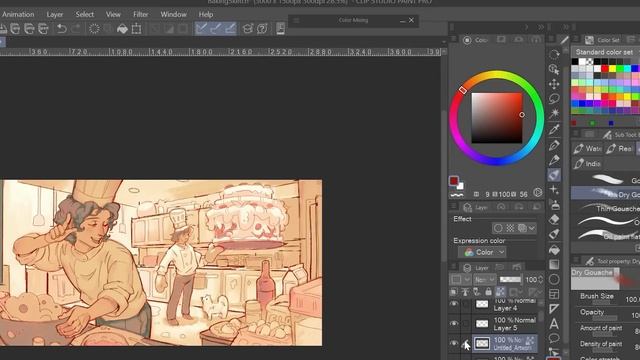
Task: Click the Undo arrow in command bar
Action: pos(62,29)
